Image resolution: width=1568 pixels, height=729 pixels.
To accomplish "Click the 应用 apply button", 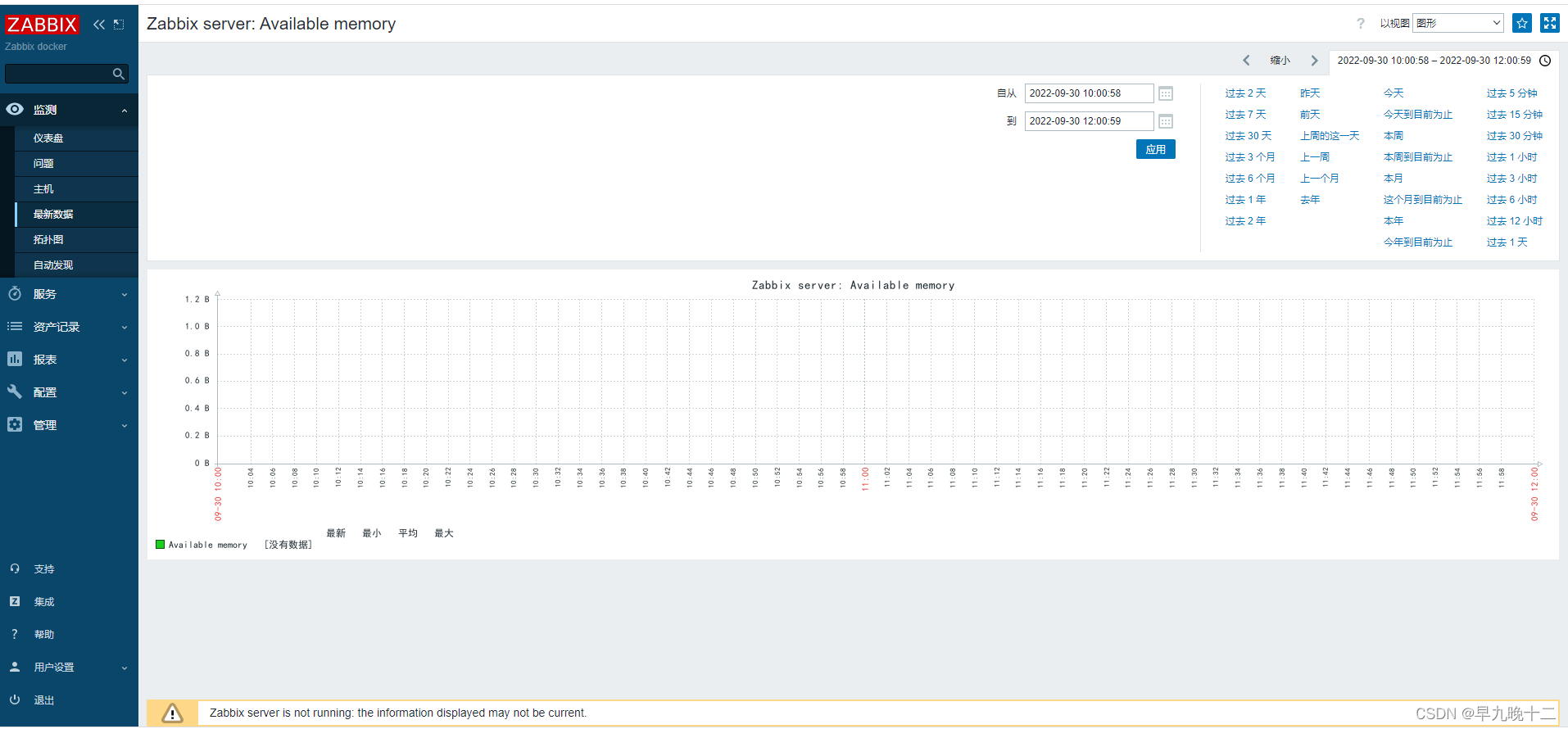I will [x=1156, y=149].
